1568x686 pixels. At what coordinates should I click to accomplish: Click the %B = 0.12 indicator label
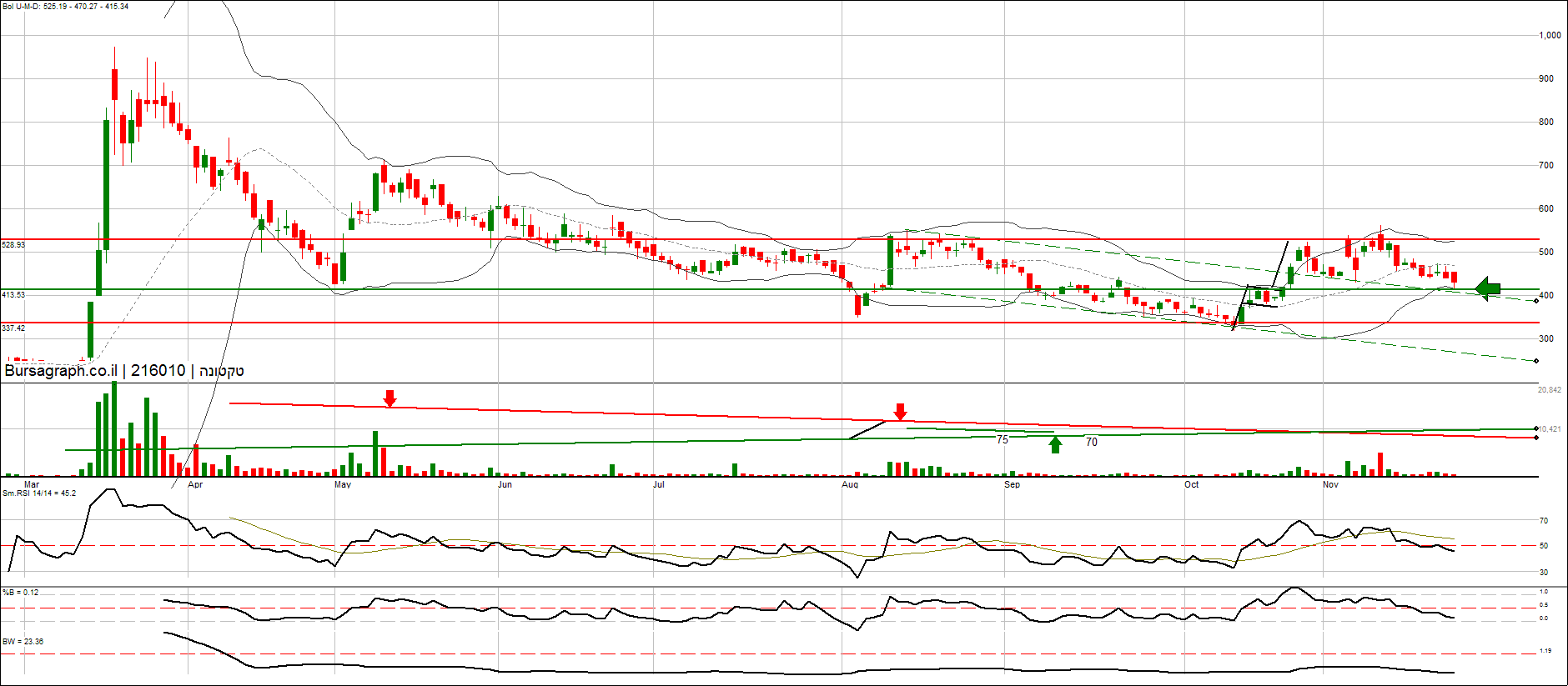pos(21,593)
